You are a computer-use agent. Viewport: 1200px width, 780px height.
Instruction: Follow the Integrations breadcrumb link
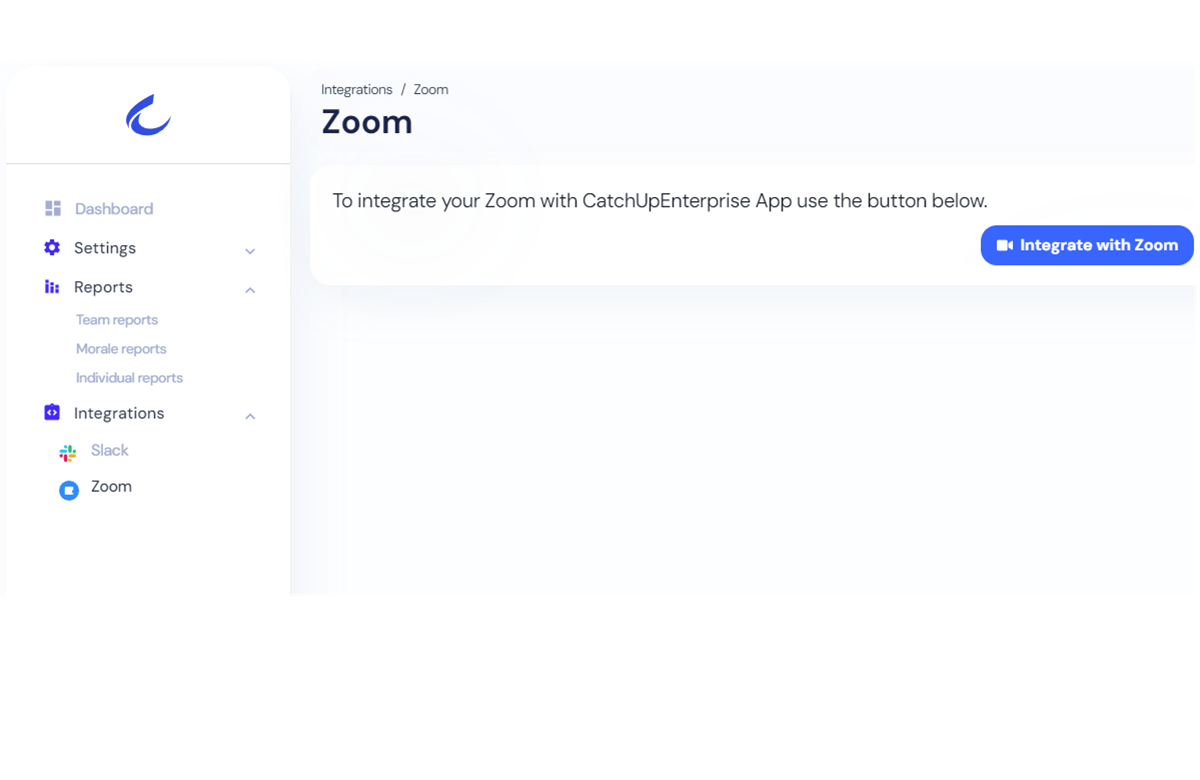pos(357,90)
